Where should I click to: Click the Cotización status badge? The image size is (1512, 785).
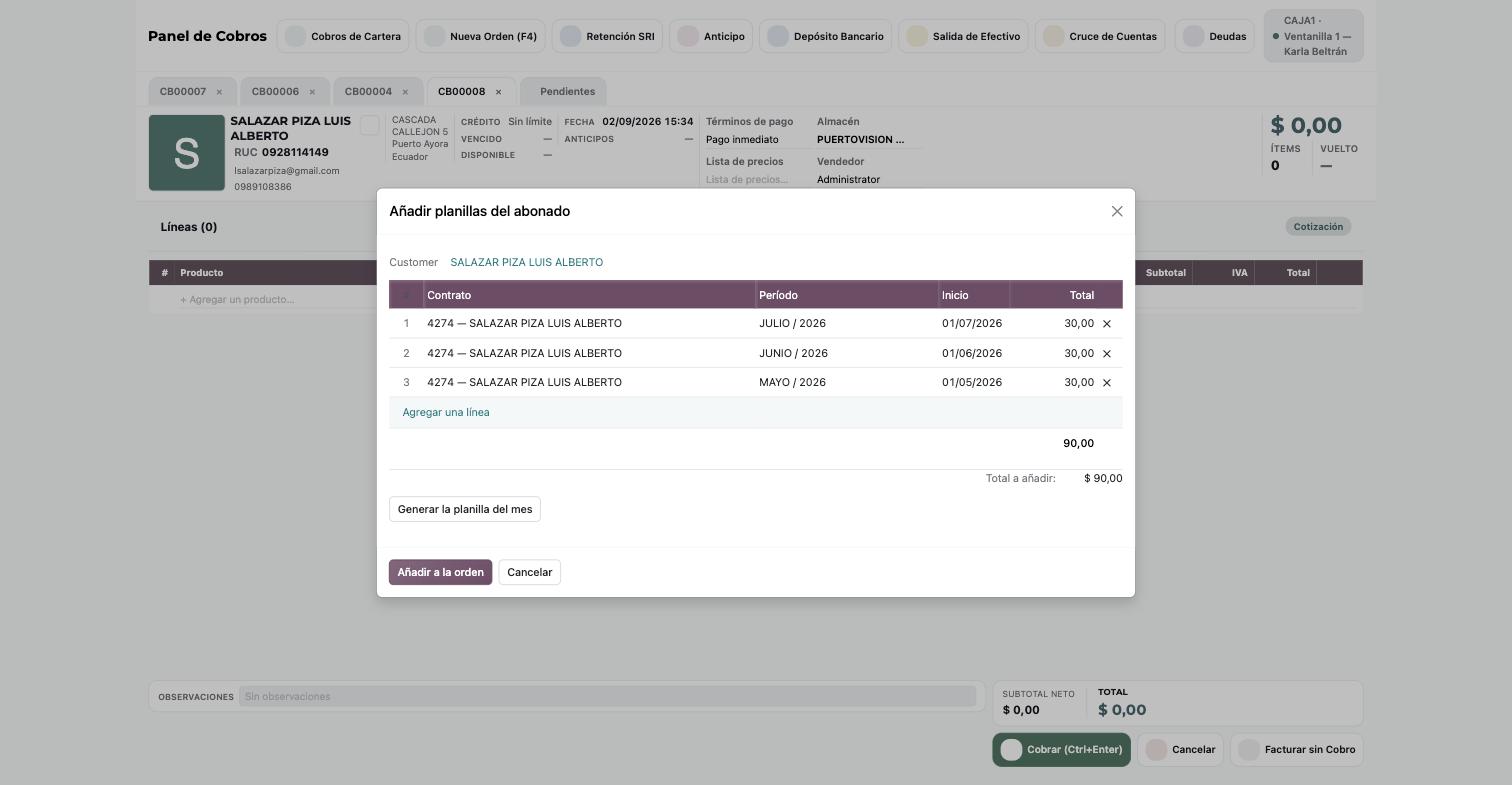[1318, 227]
